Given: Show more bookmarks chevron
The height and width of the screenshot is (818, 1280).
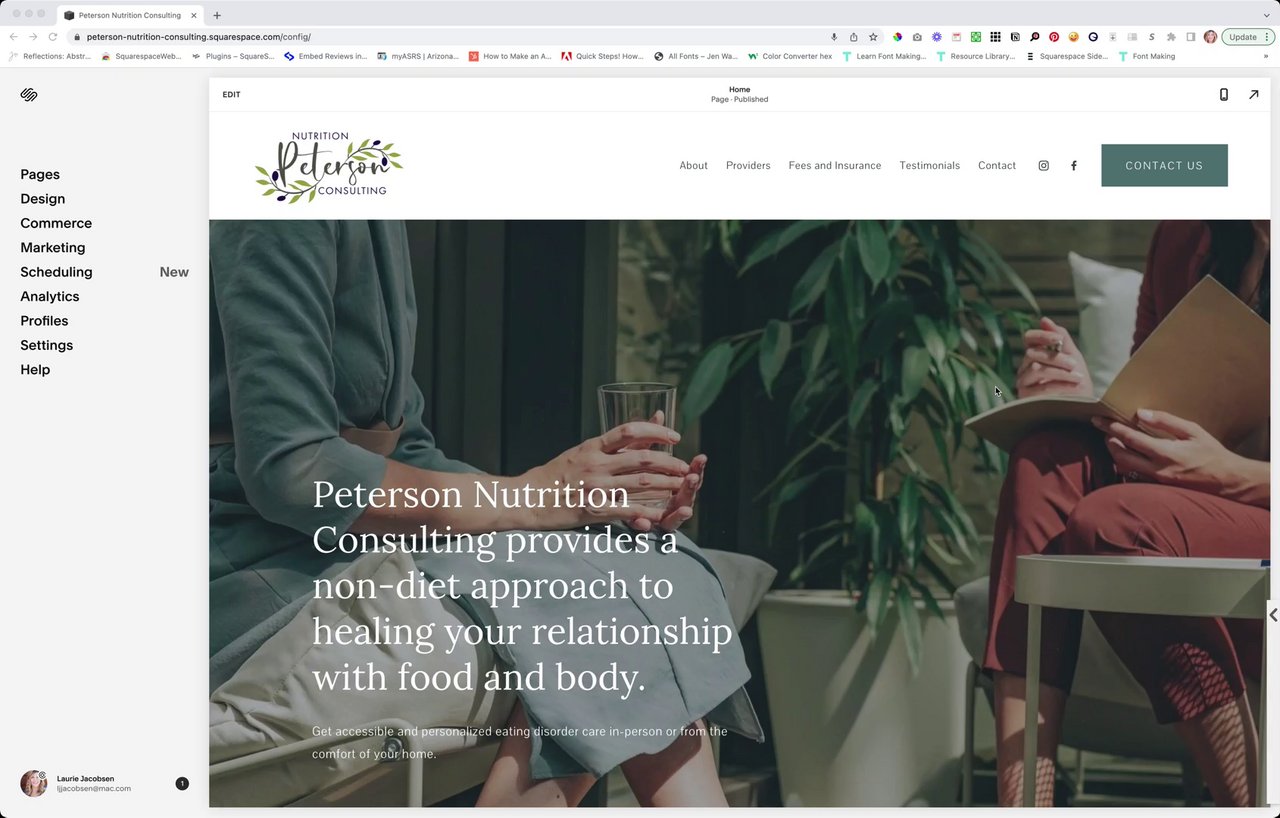Looking at the screenshot, I should click(1266, 56).
